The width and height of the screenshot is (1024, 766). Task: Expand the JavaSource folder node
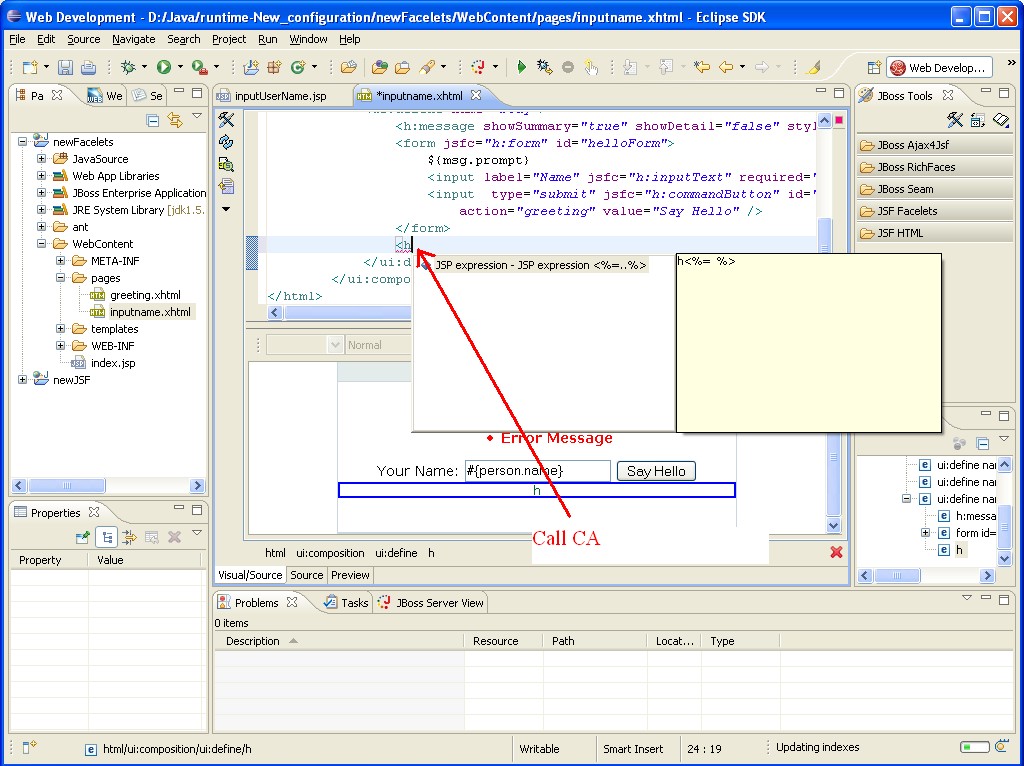pos(42,159)
